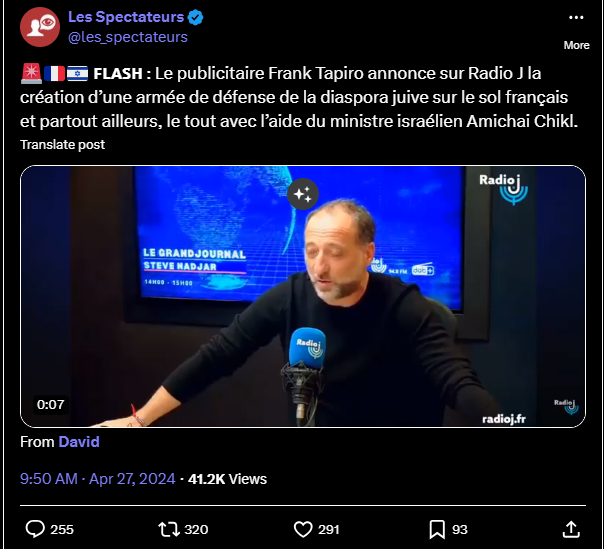The height and width of the screenshot is (549, 604).
Task: Open the three-dots More menu
Action: (576, 17)
